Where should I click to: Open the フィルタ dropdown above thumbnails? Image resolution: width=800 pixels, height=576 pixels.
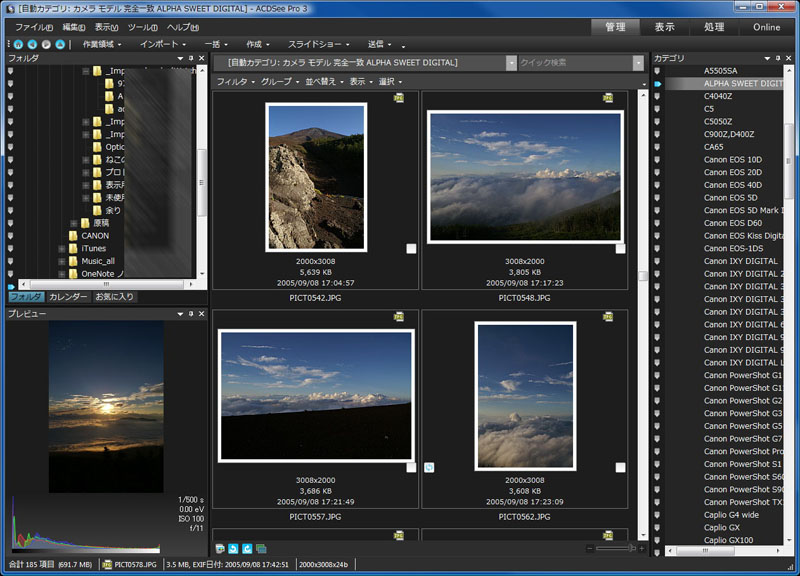(x=235, y=81)
